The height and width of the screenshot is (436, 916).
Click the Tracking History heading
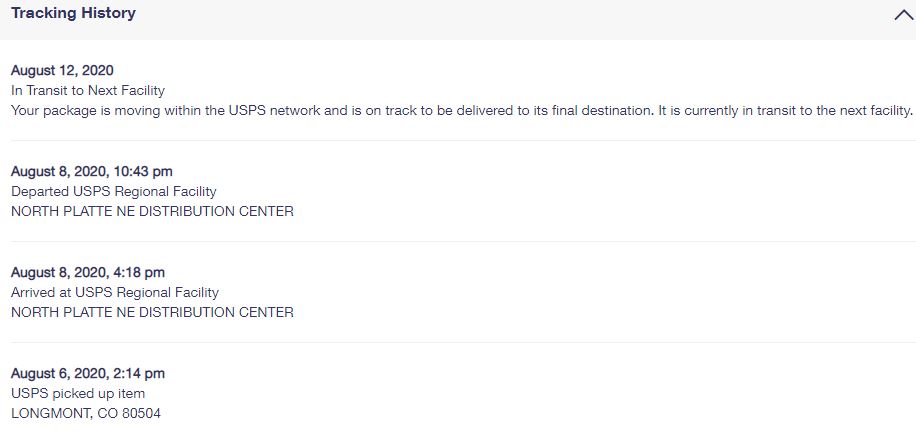(x=74, y=13)
